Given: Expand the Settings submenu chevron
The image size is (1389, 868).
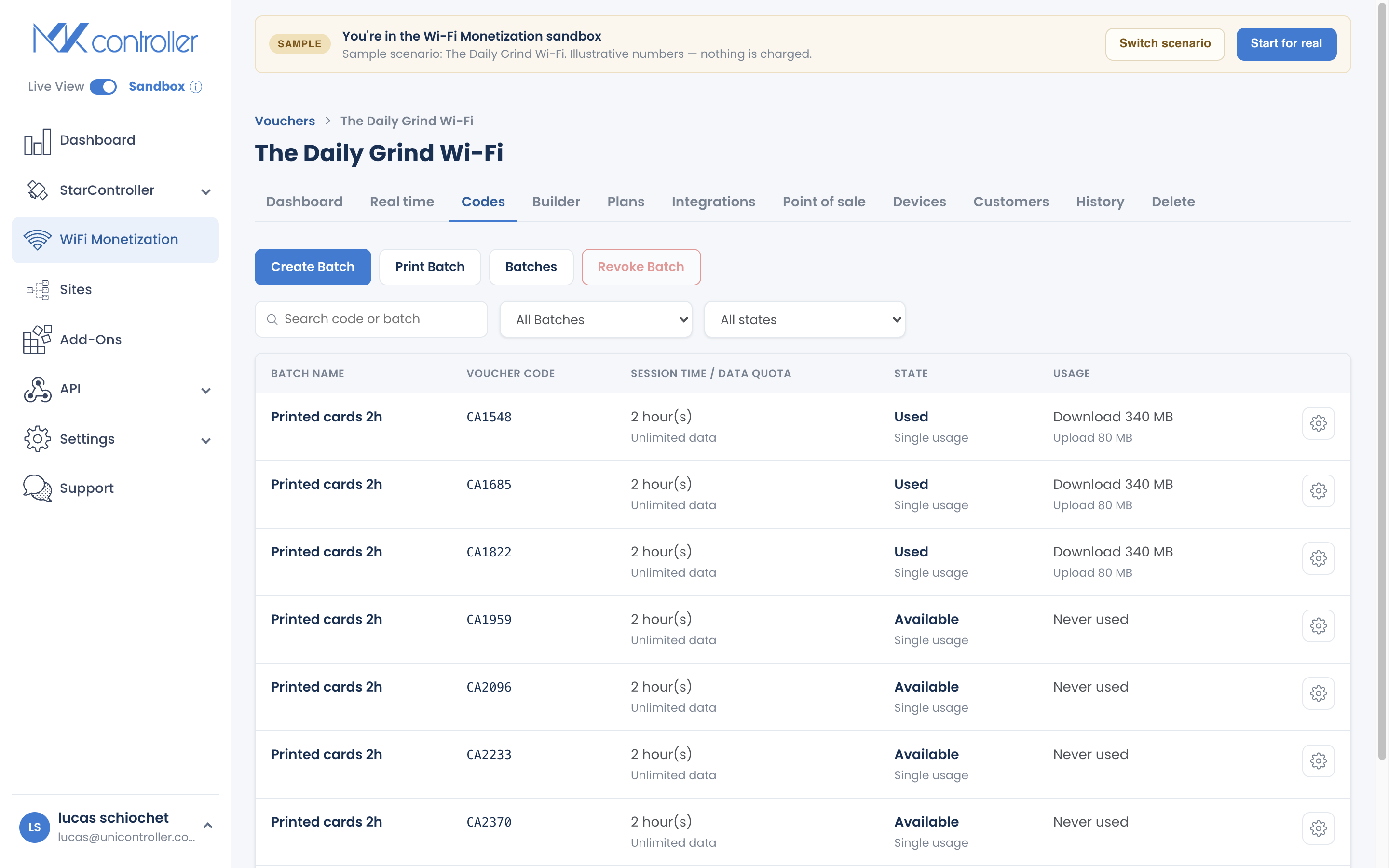Looking at the screenshot, I should tap(205, 440).
